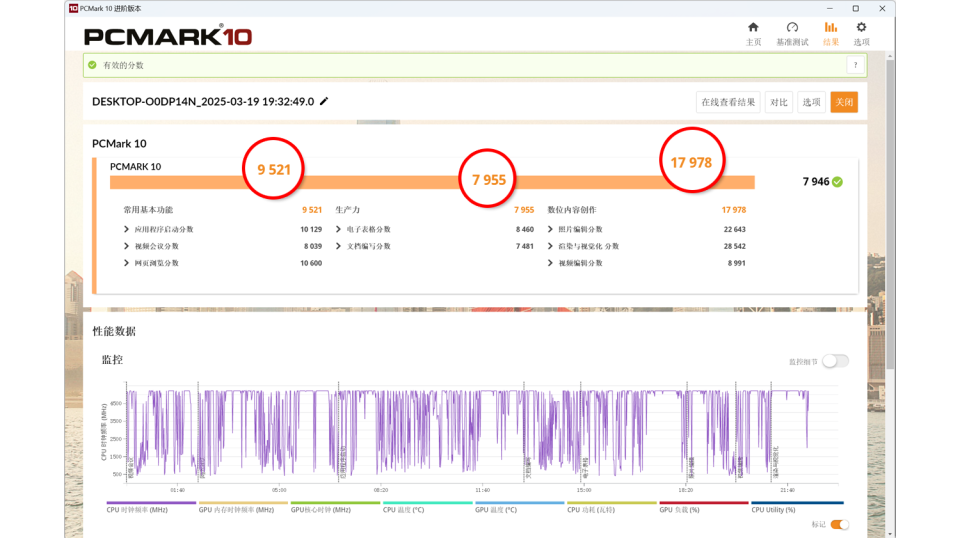Open the 基准测试 benchmark gauge icon
Image resolution: width=960 pixels, height=538 pixels.
pyautogui.click(x=792, y=28)
